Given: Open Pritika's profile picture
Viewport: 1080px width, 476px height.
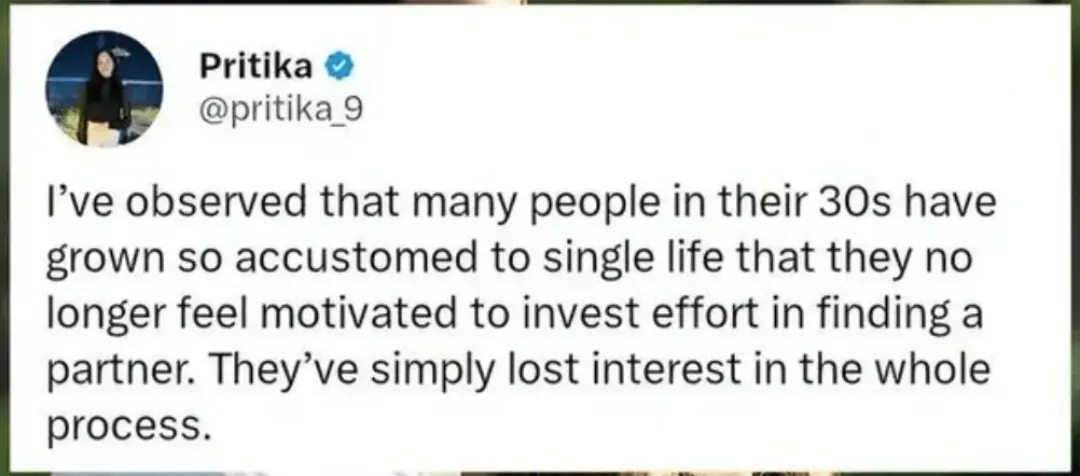Looking at the screenshot, I should (x=105, y=89).
